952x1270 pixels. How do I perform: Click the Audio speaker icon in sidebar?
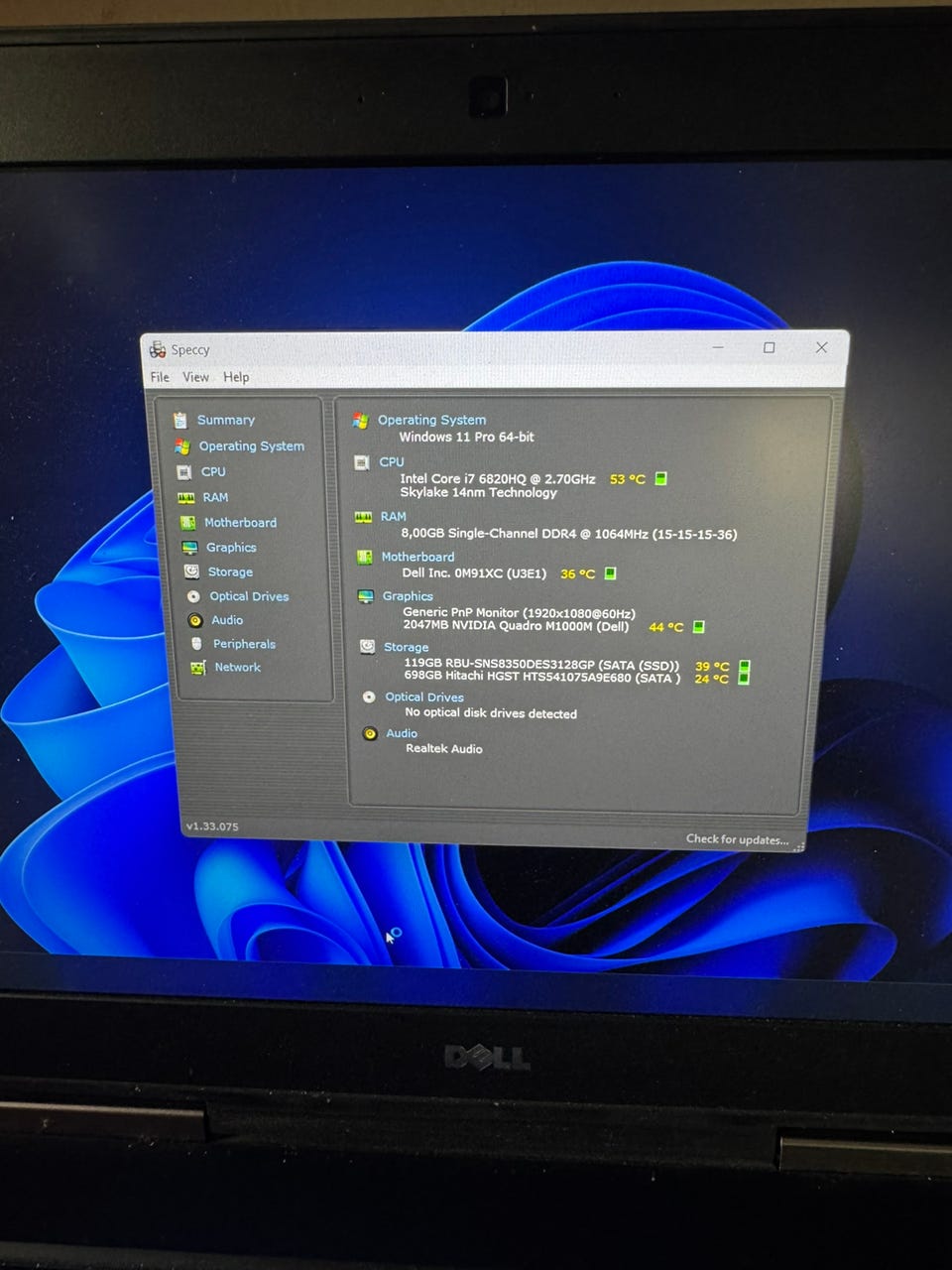point(195,620)
